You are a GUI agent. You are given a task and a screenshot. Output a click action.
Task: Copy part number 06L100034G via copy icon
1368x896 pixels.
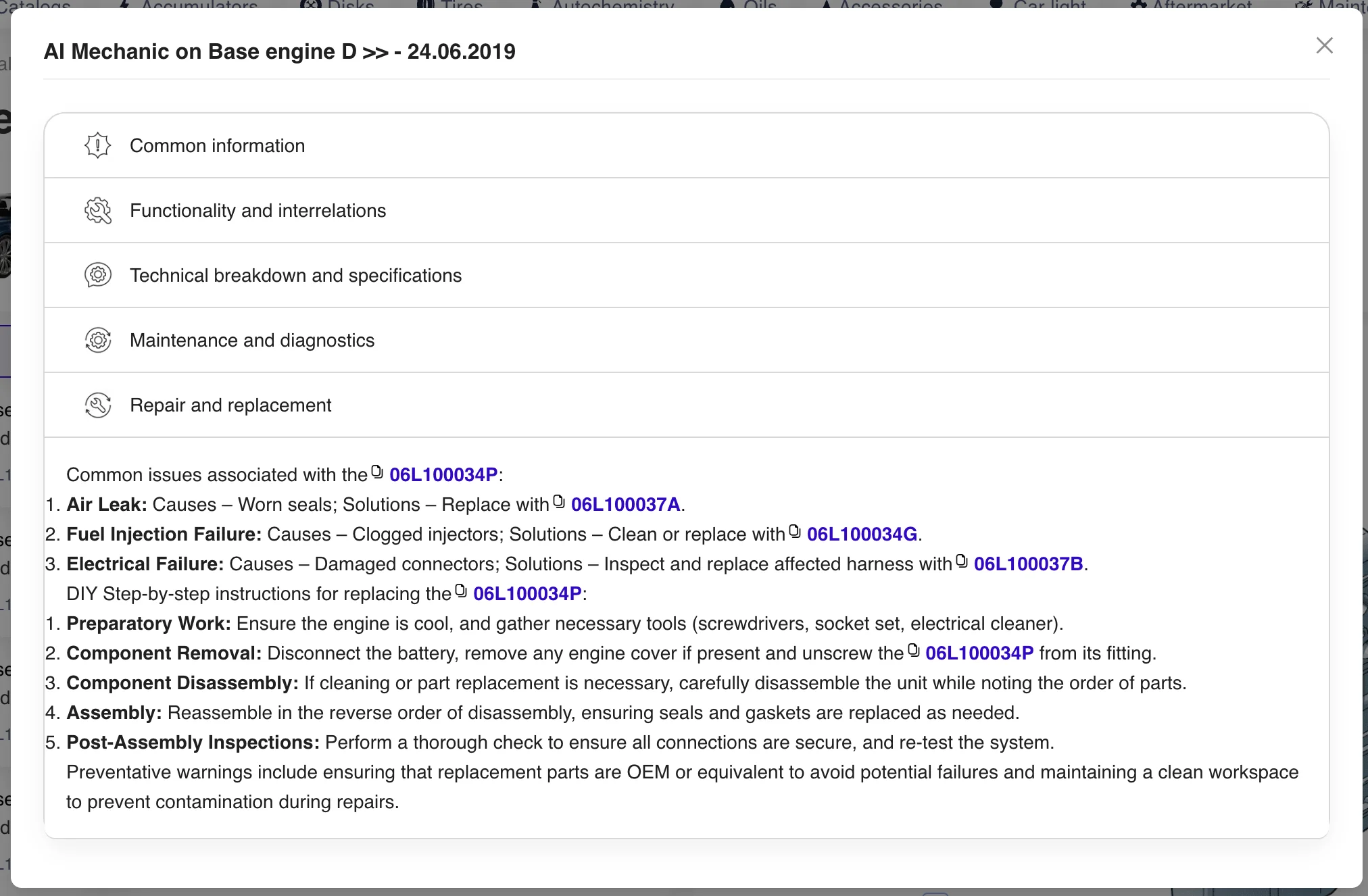(x=795, y=531)
